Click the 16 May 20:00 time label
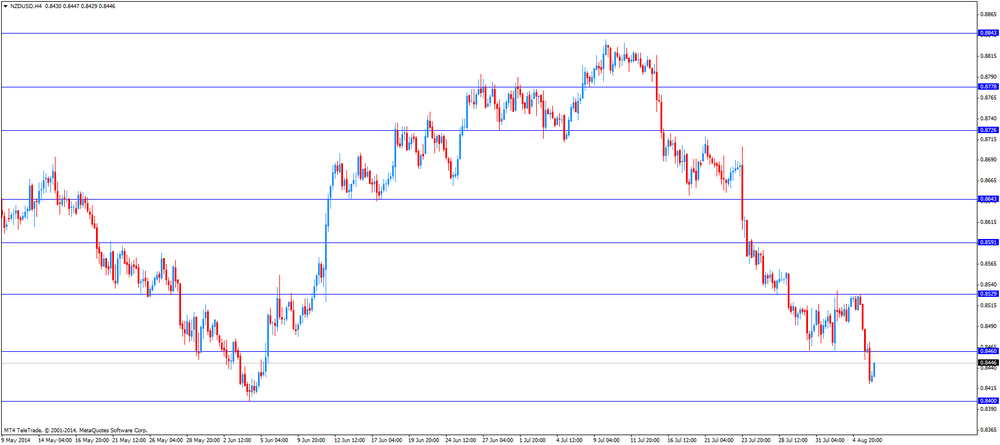The image size is (1000, 445). (x=91, y=441)
